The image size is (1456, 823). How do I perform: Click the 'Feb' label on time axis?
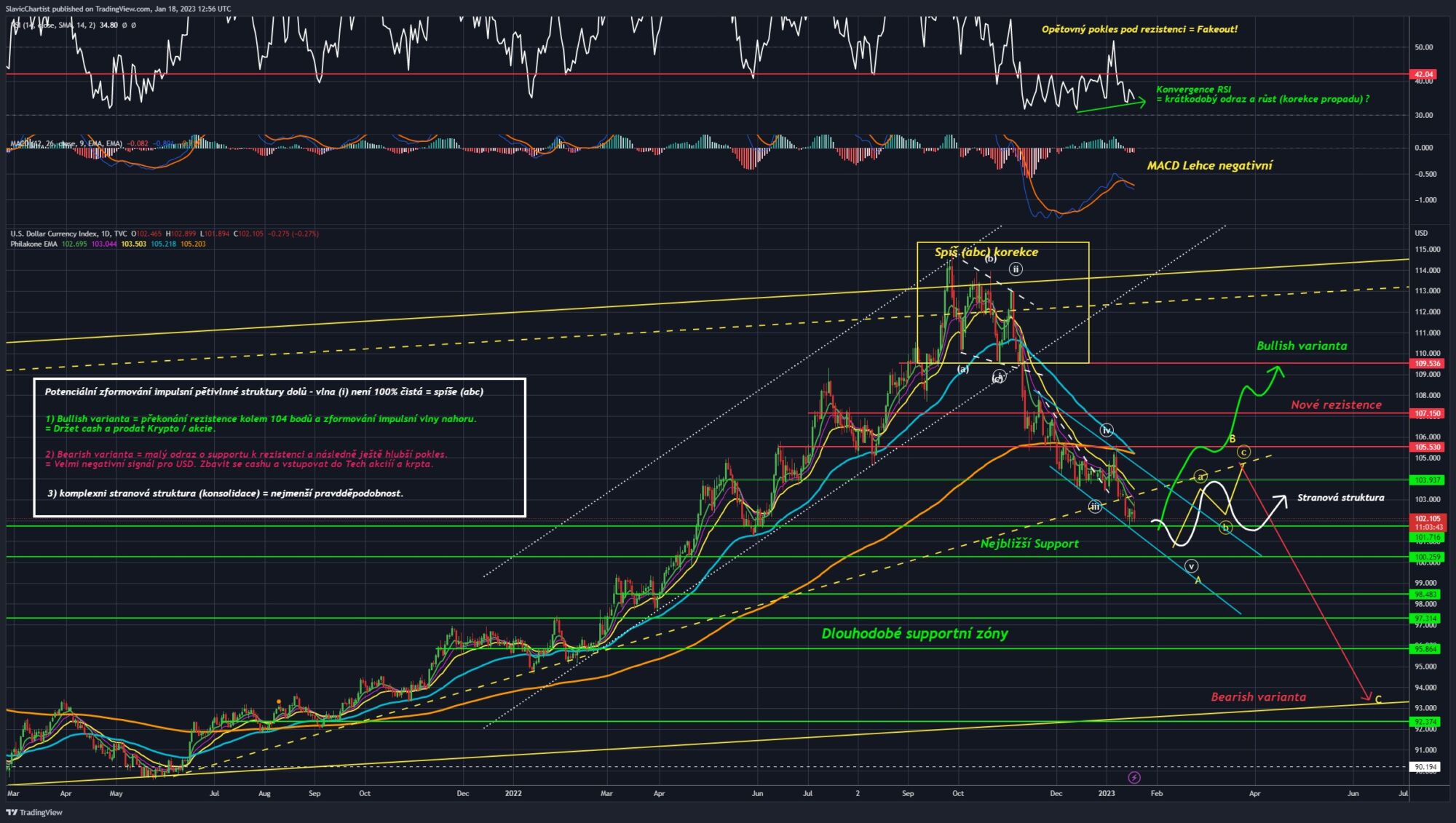[1156, 793]
